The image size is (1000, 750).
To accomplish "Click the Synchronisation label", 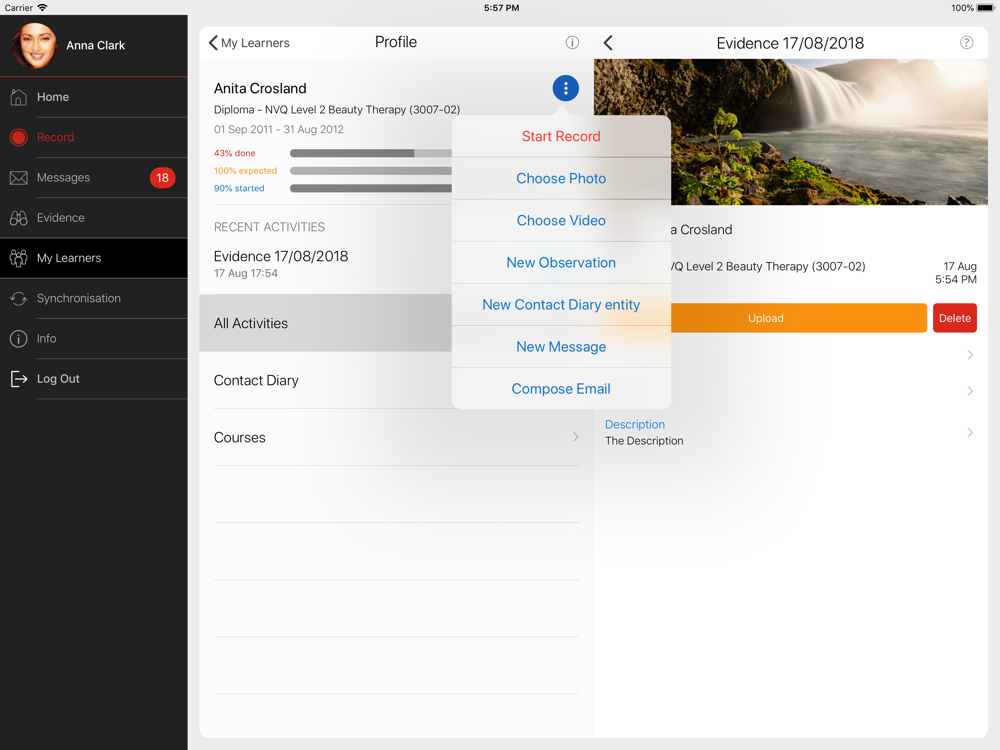I will point(78,298).
